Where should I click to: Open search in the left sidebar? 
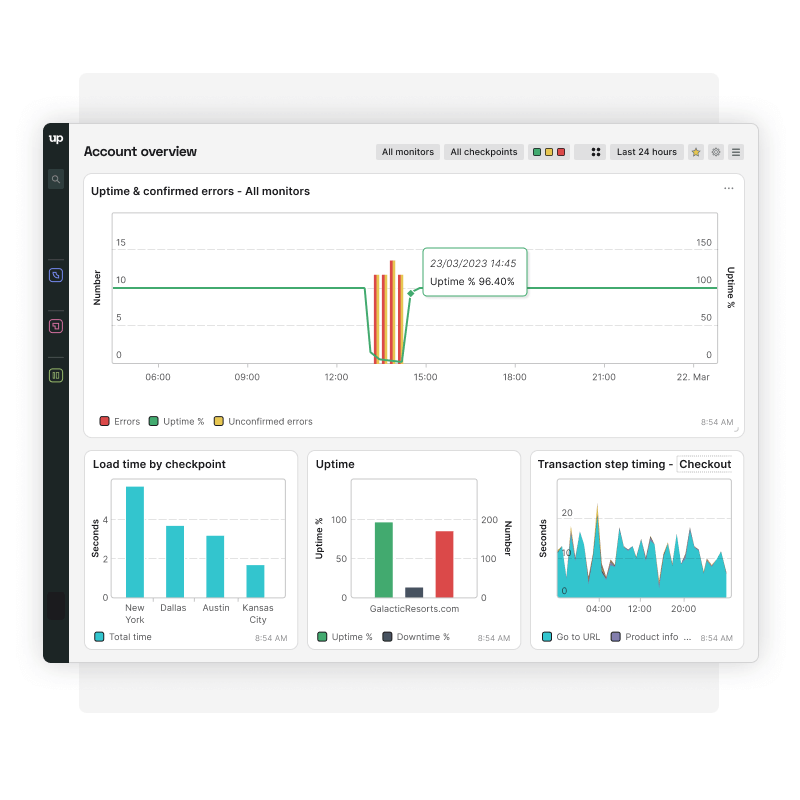[x=56, y=178]
